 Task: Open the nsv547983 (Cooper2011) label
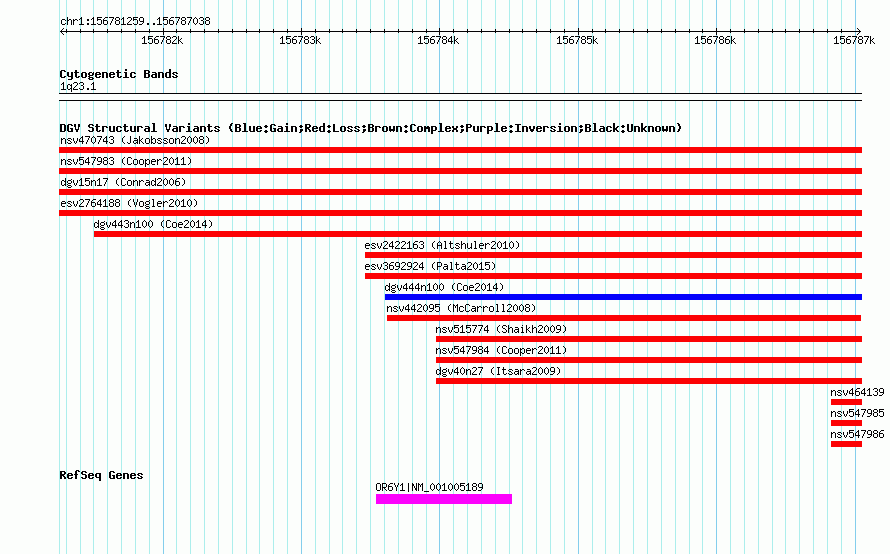[x=126, y=161]
